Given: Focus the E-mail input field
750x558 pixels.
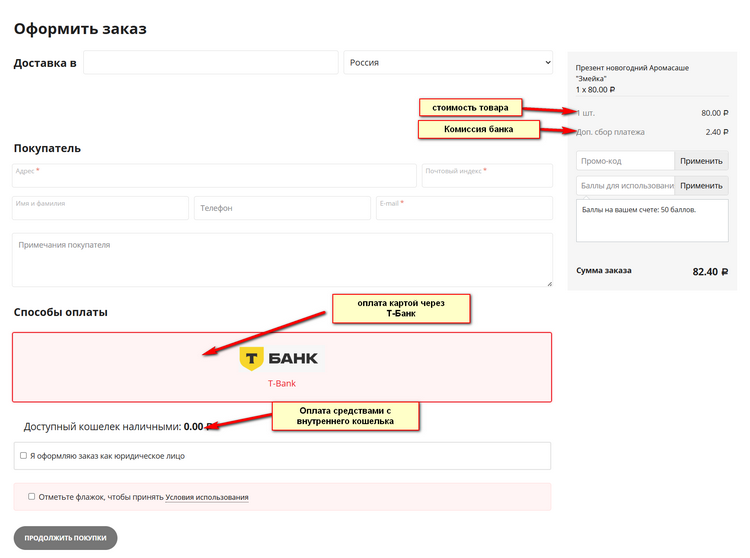Looking at the screenshot, I should pyautogui.click(x=464, y=209).
